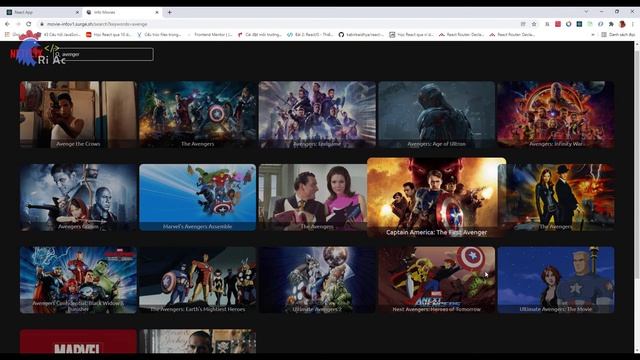Viewport: 640px width, 360px height.
Task: Click the Netflix-style logo in page header
Action: coord(26,53)
